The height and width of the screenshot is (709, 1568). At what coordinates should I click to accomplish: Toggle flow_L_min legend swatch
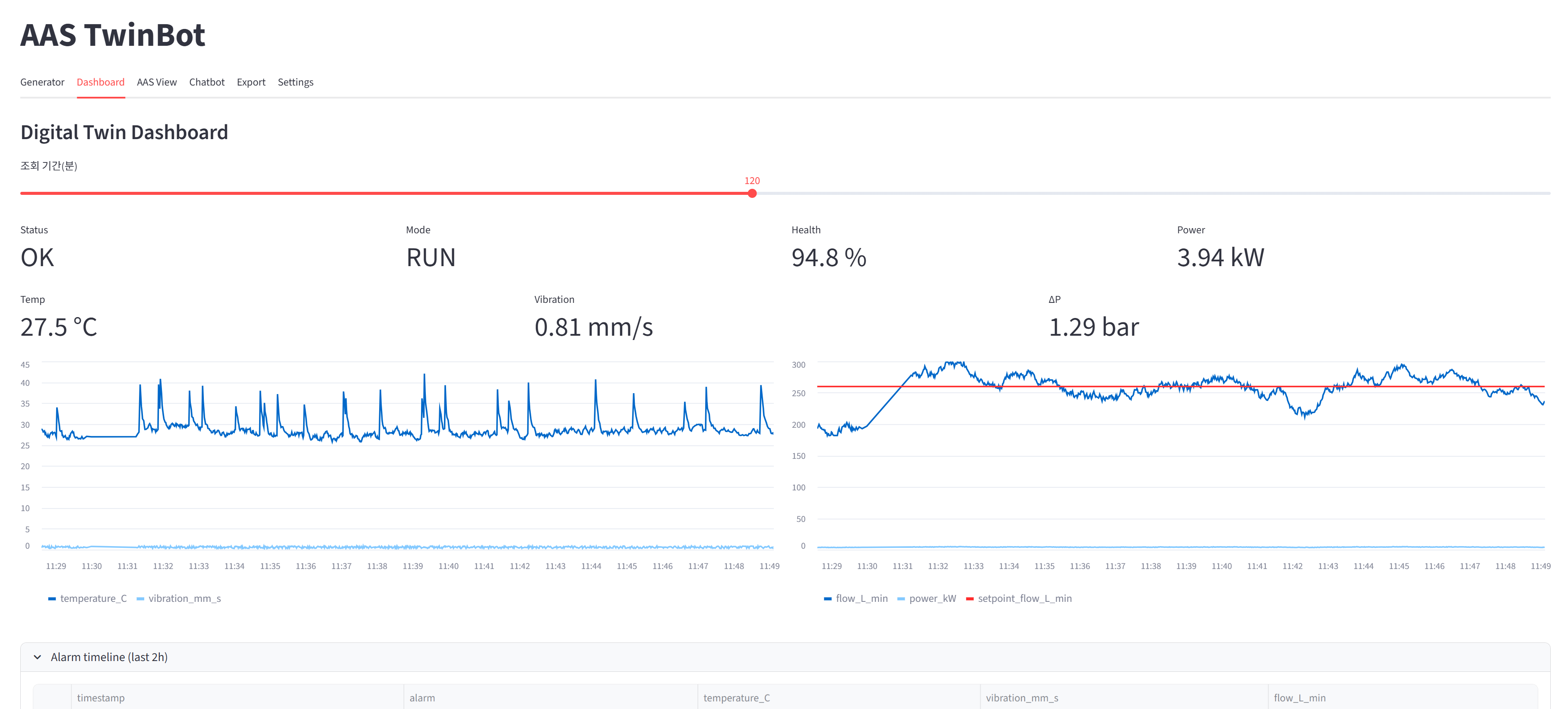pos(827,599)
